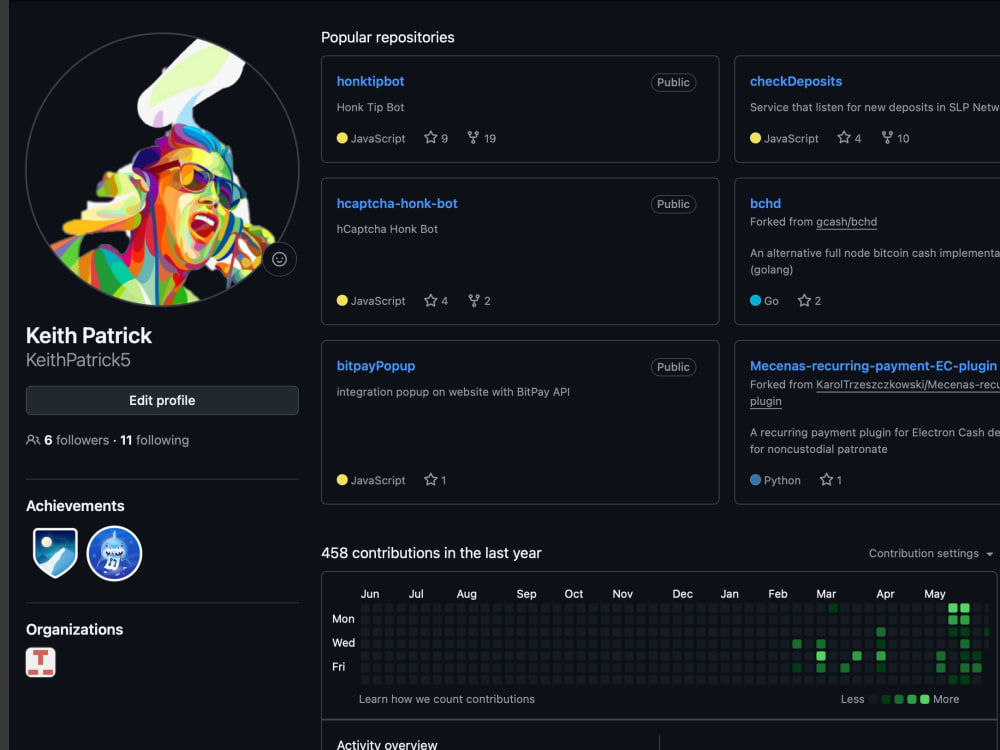Click the Edit profile button

pyautogui.click(x=162, y=401)
